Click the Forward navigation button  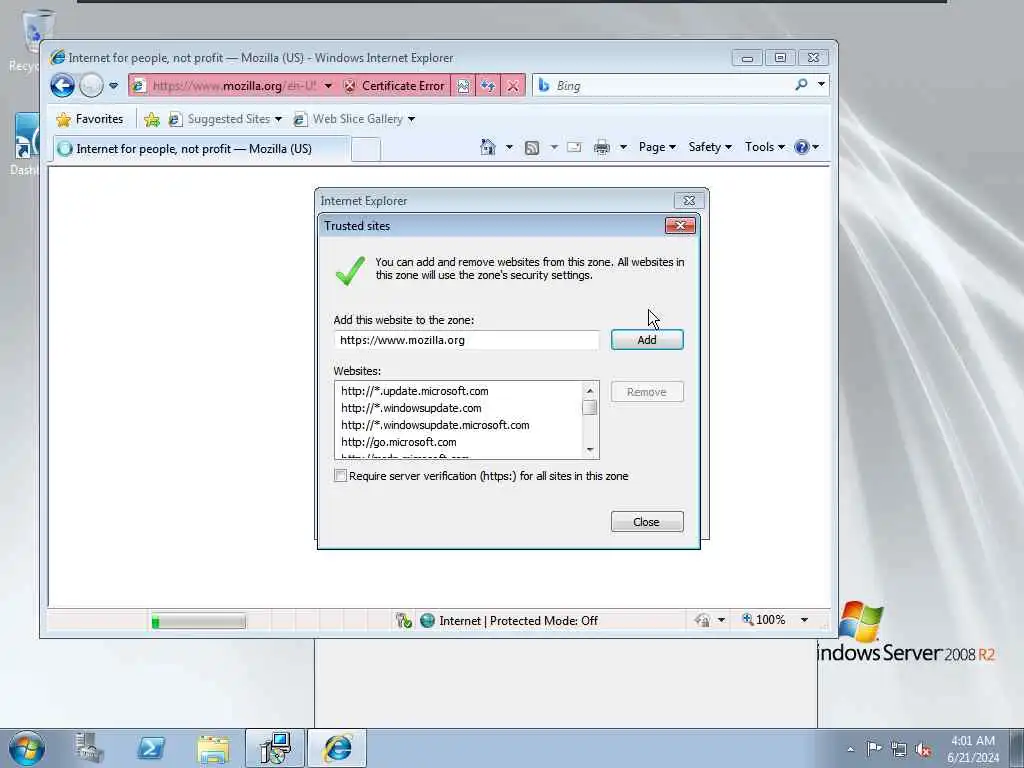(91, 86)
